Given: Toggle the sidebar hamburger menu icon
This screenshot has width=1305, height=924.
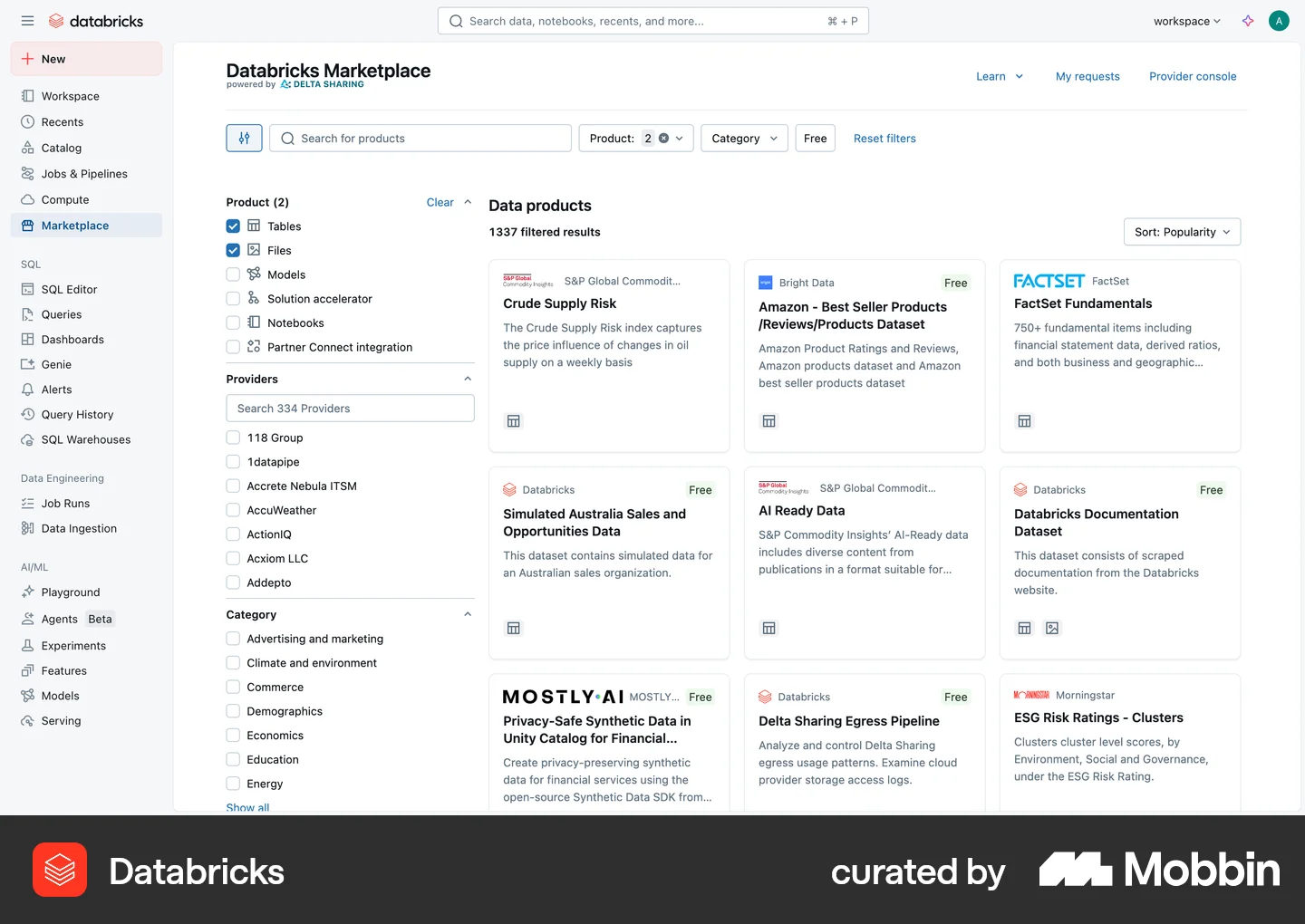Looking at the screenshot, I should 27,21.
